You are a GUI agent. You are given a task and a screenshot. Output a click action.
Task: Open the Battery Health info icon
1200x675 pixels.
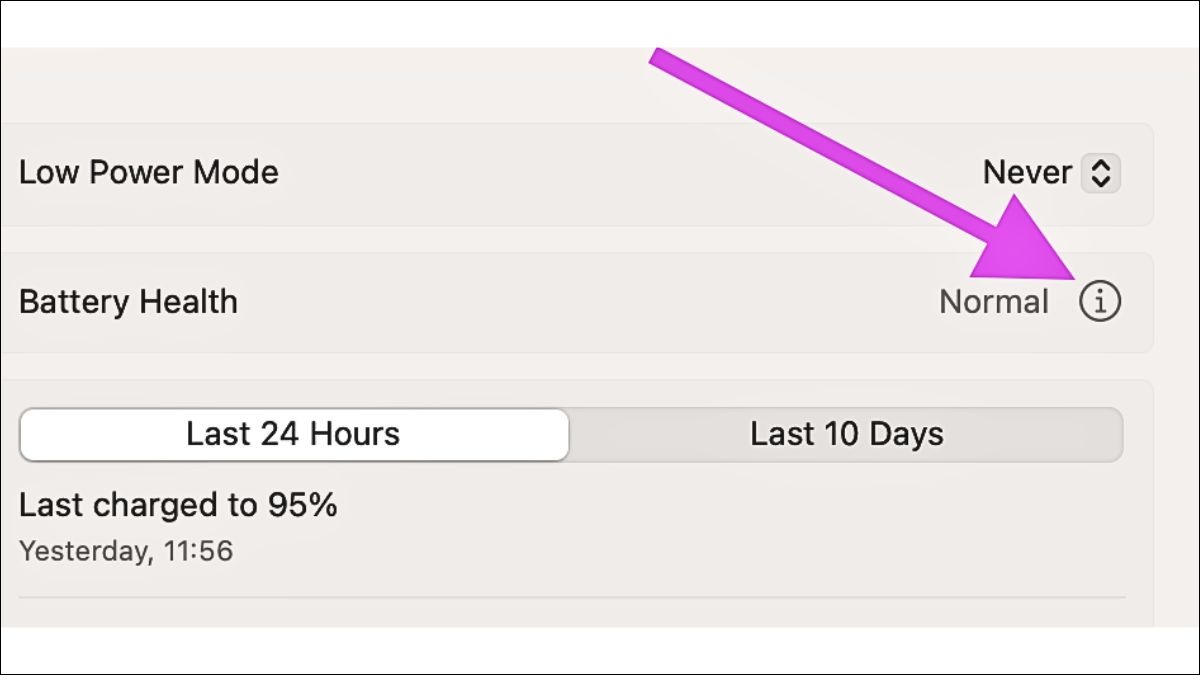click(x=1100, y=301)
